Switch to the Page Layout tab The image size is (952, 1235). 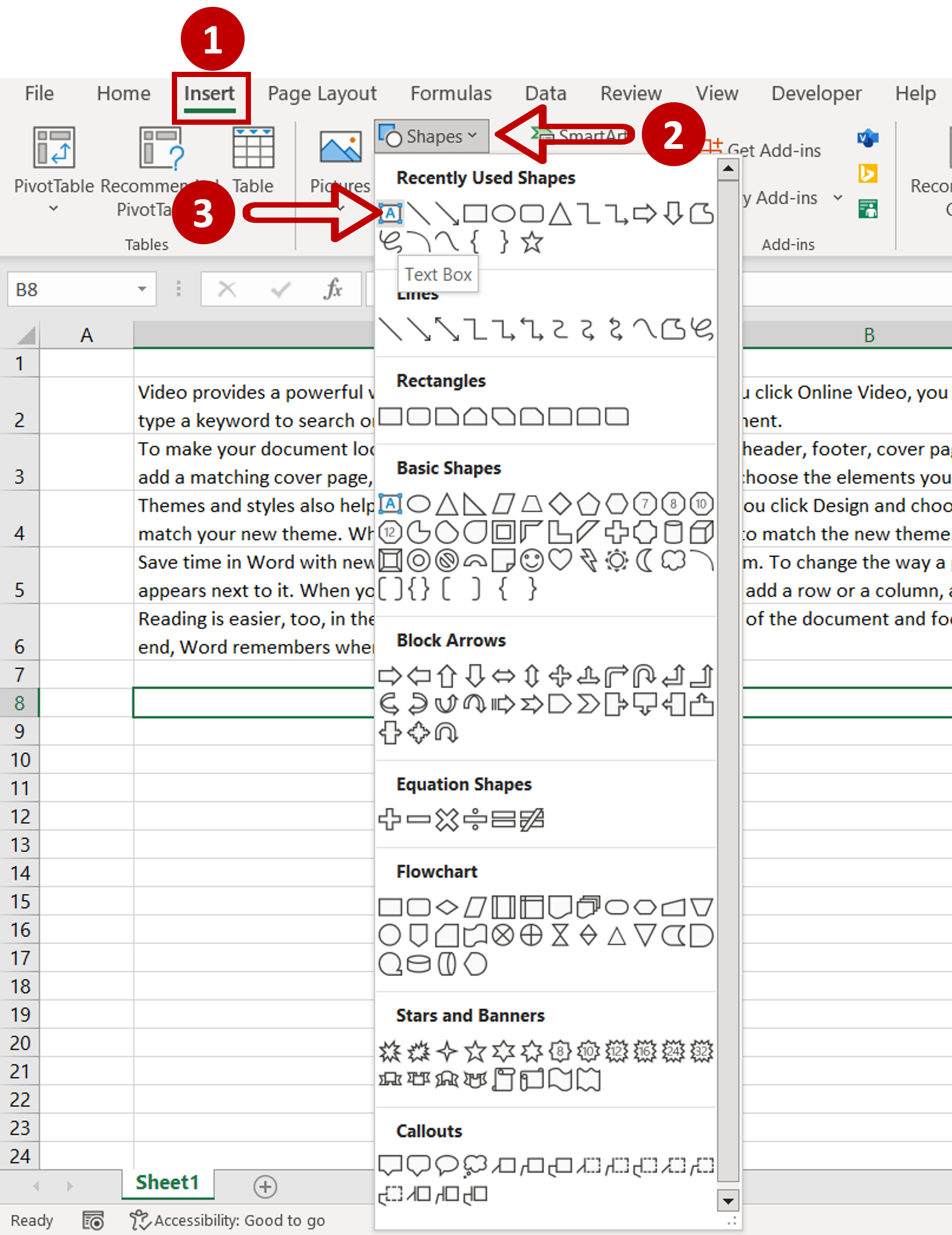coord(322,93)
